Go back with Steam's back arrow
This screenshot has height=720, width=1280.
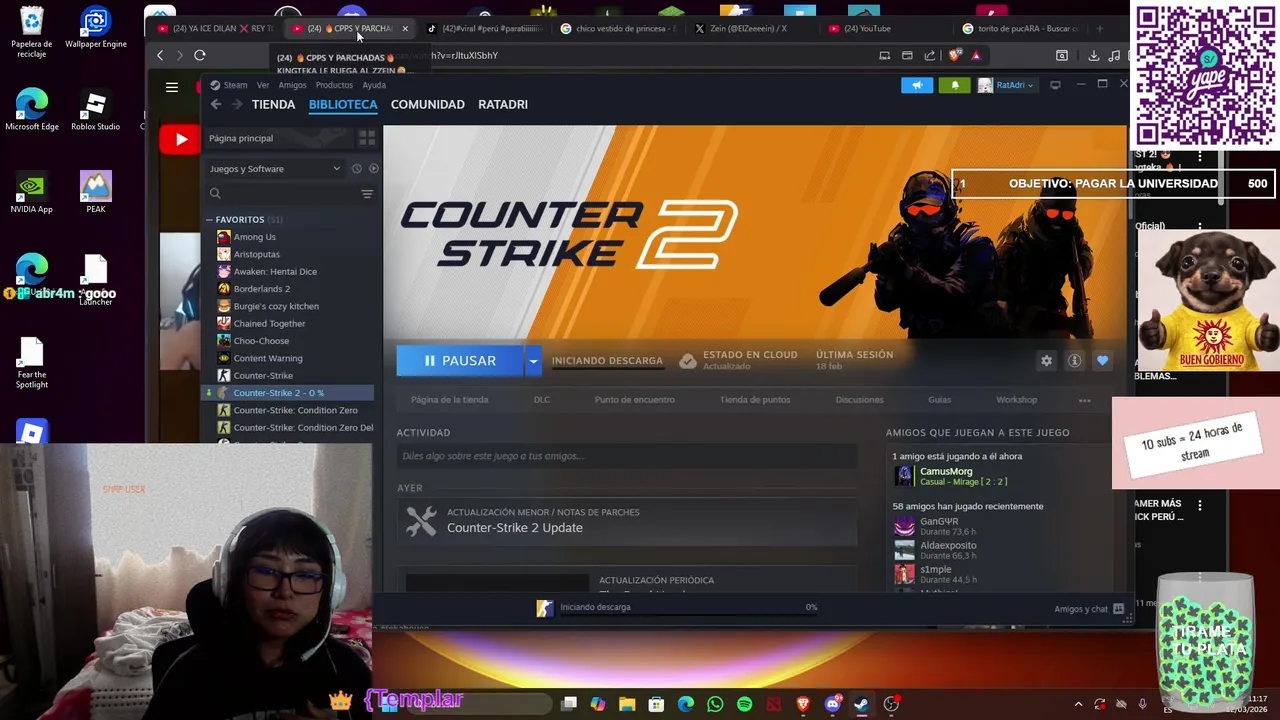(x=215, y=104)
